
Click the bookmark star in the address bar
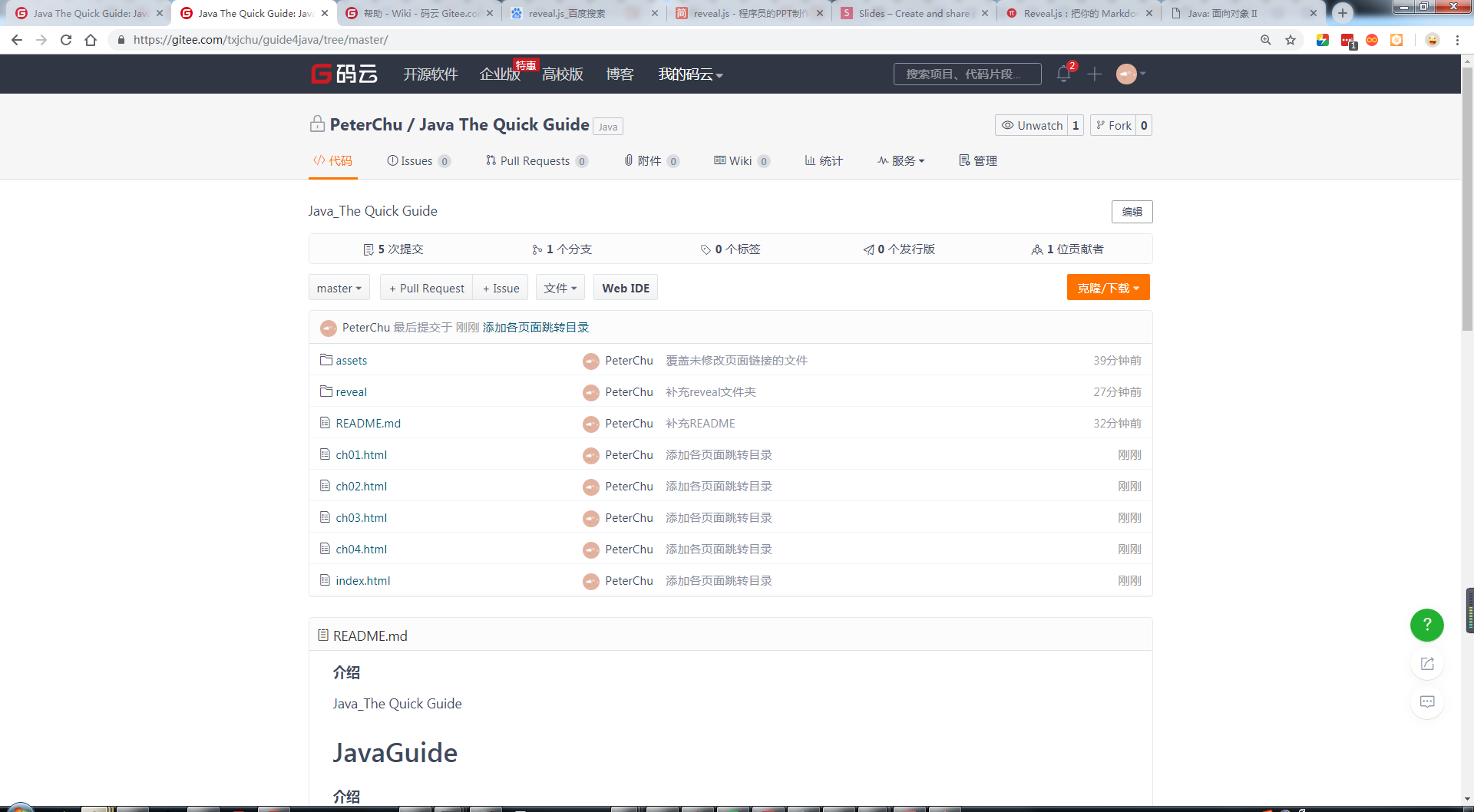[1291, 39]
